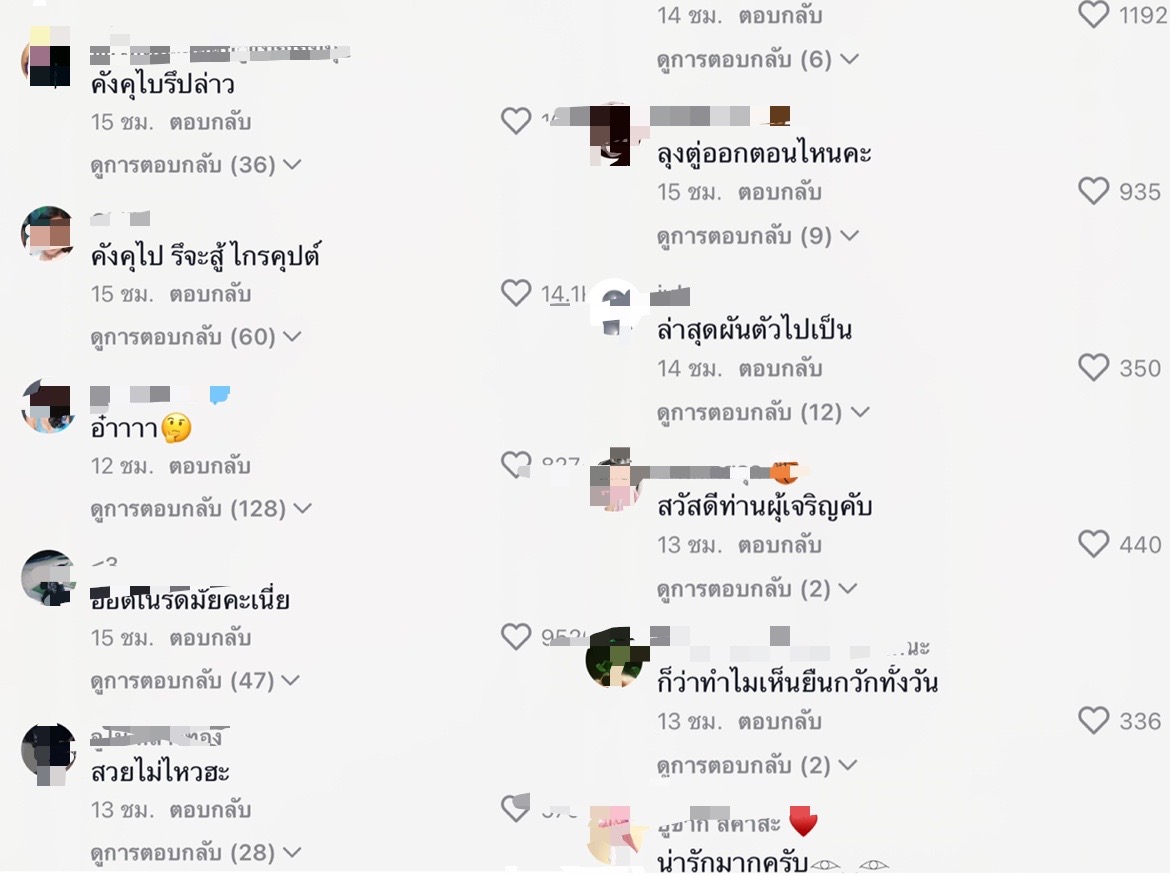Like the comment showing 440 likes
This screenshot has height=876, width=1170.
click(1093, 544)
